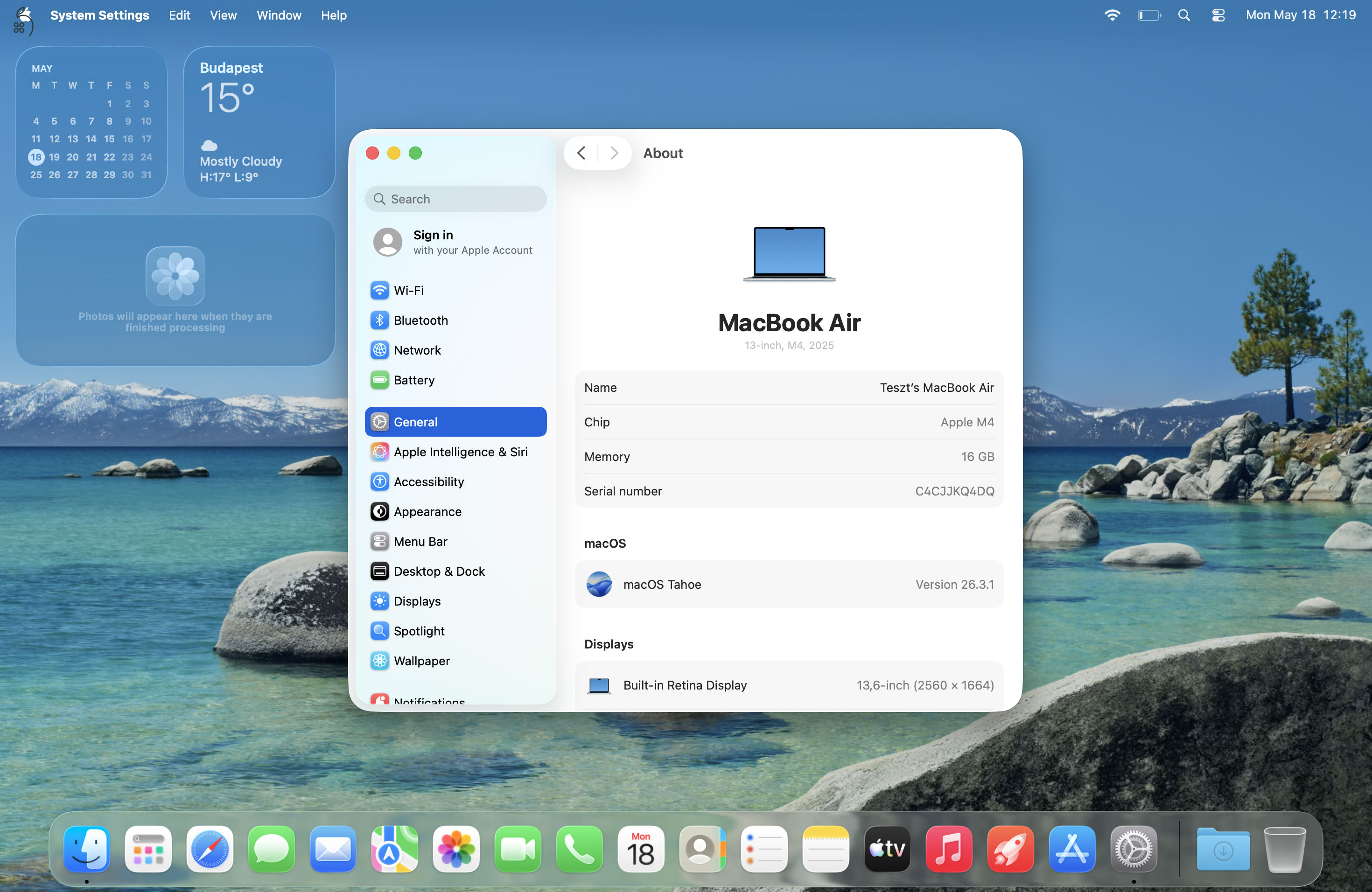1372x892 pixels.
Task: Open Photos app in the Dock
Action: 456,850
